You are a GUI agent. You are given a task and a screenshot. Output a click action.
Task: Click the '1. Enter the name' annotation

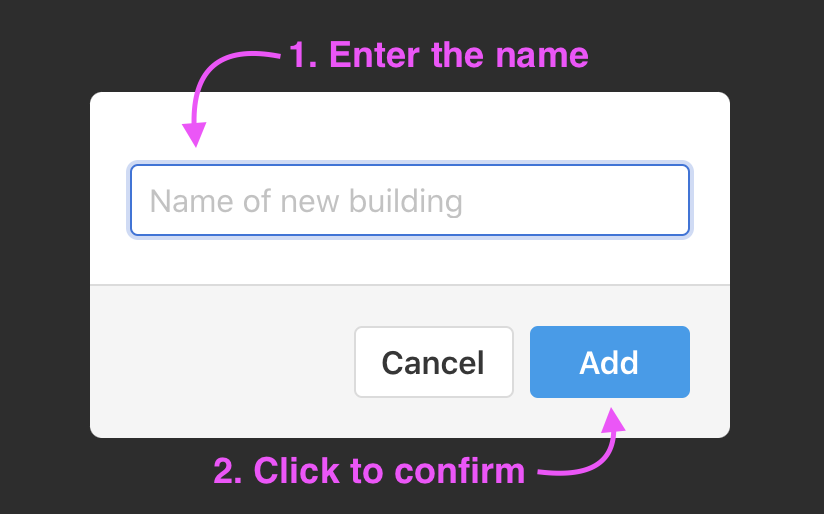(438, 54)
